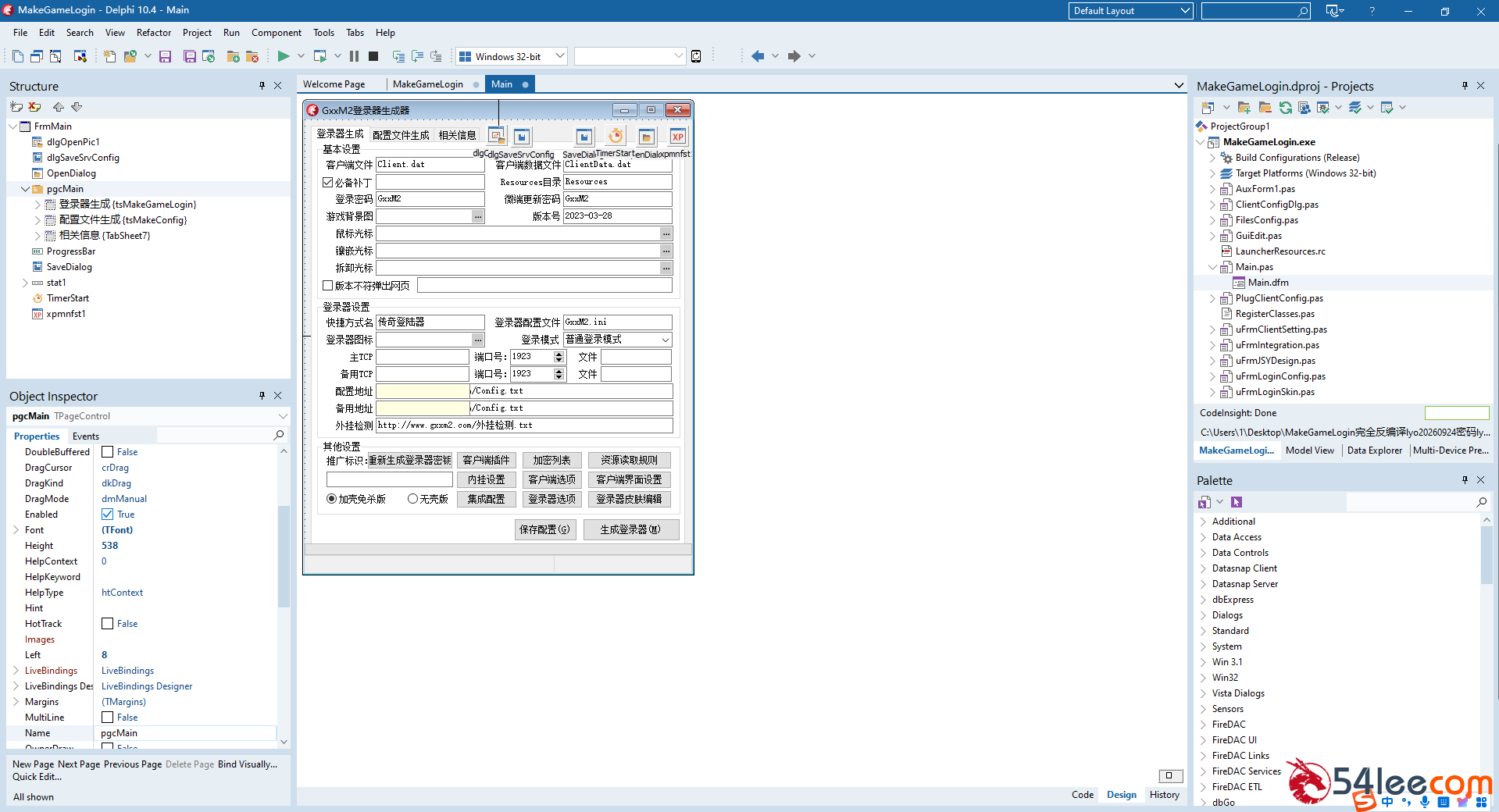Expand the Additional category in Palette
Screen dimensions: 1499x812
1203,522
